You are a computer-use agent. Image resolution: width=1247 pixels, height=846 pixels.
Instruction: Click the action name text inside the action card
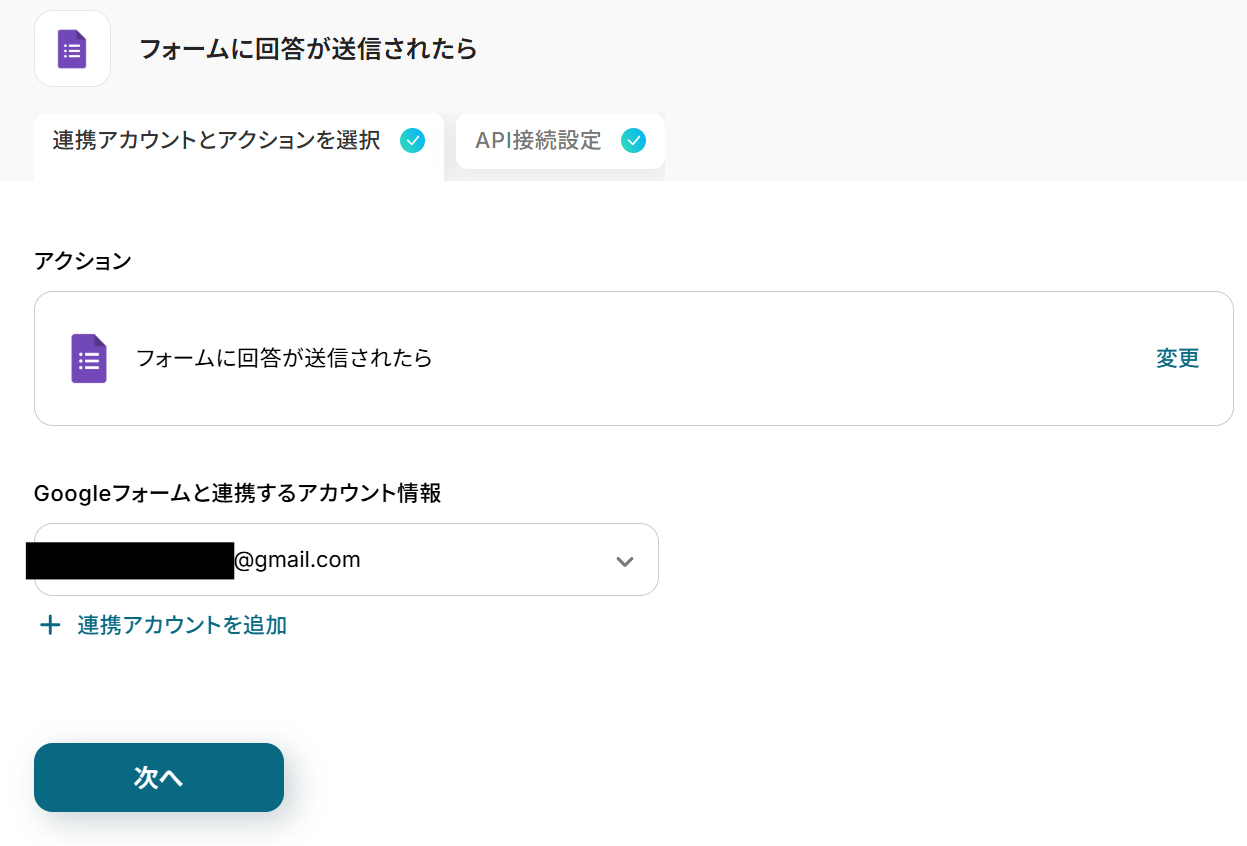point(284,358)
